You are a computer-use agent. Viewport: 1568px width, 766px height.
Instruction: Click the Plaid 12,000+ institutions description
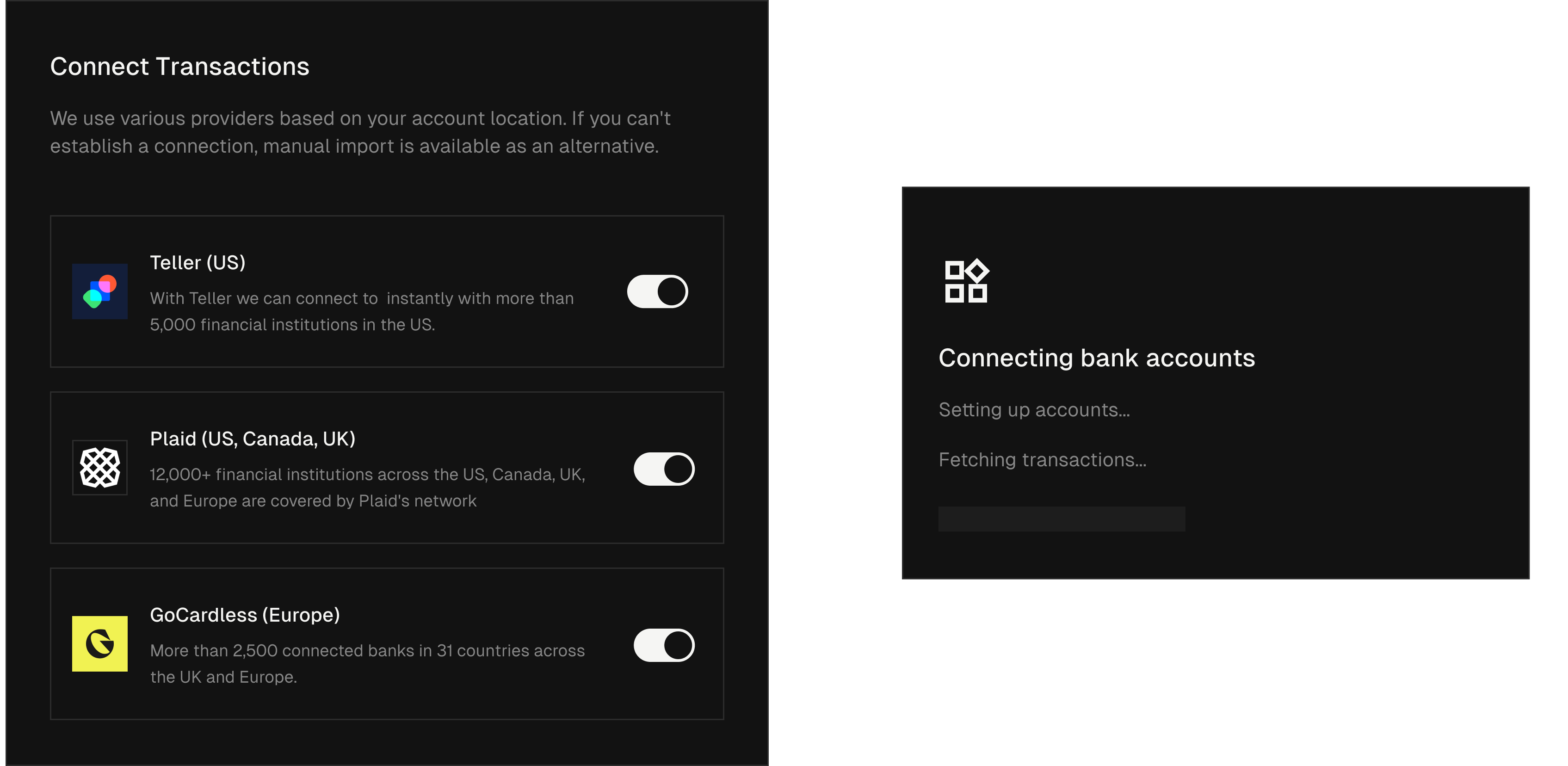pyautogui.click(x=368, y=487)
